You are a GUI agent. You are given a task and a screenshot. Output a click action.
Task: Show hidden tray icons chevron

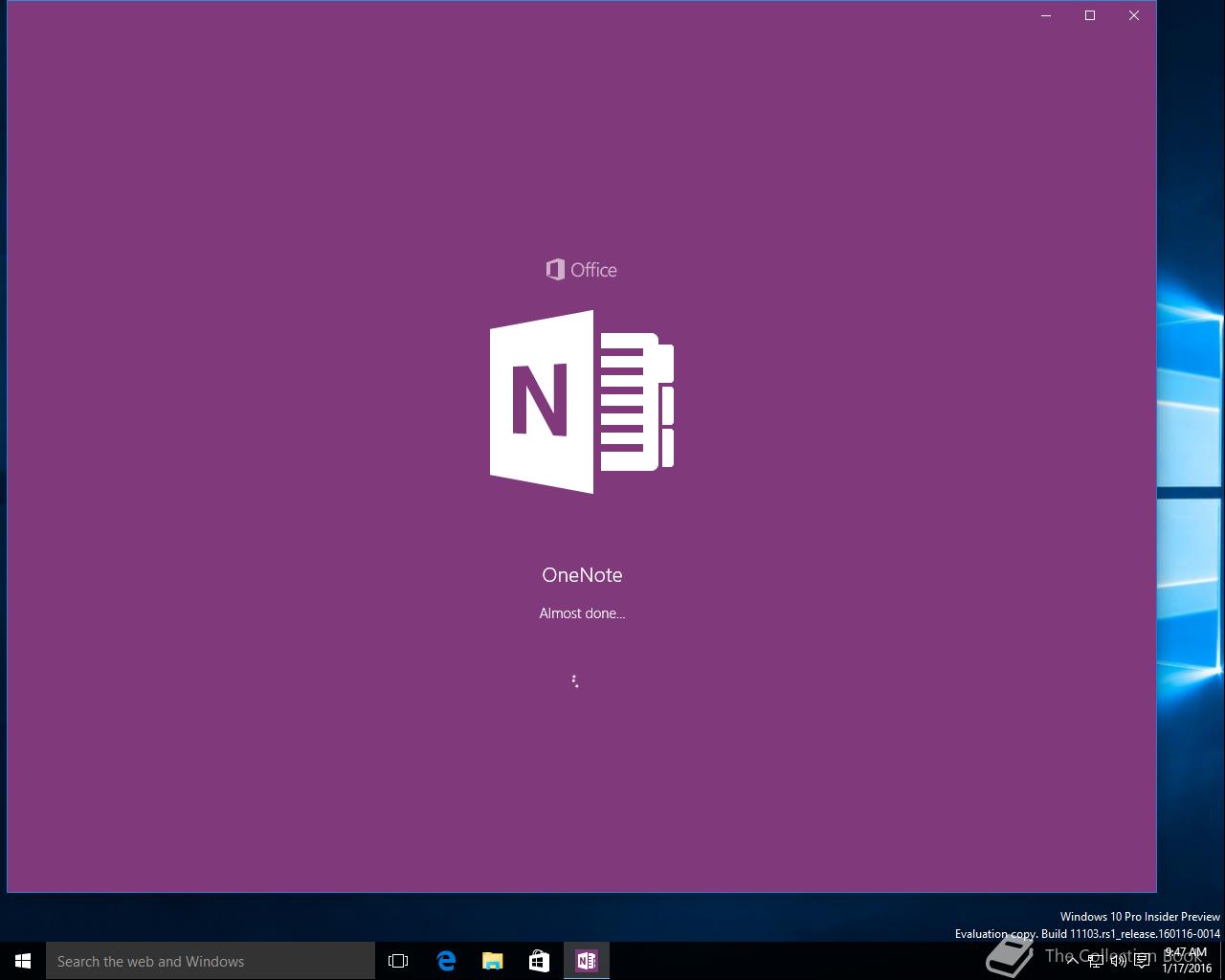click(x=1072, y=961)
